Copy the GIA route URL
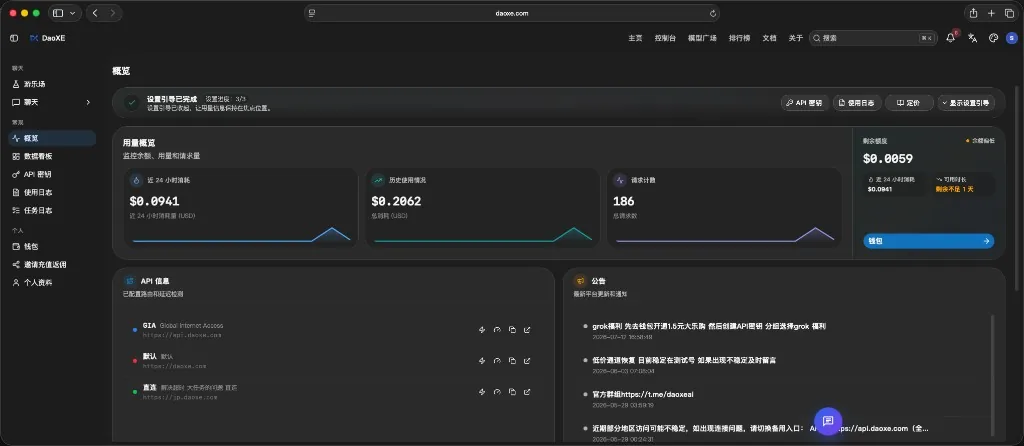 click(x=512, y=330)
